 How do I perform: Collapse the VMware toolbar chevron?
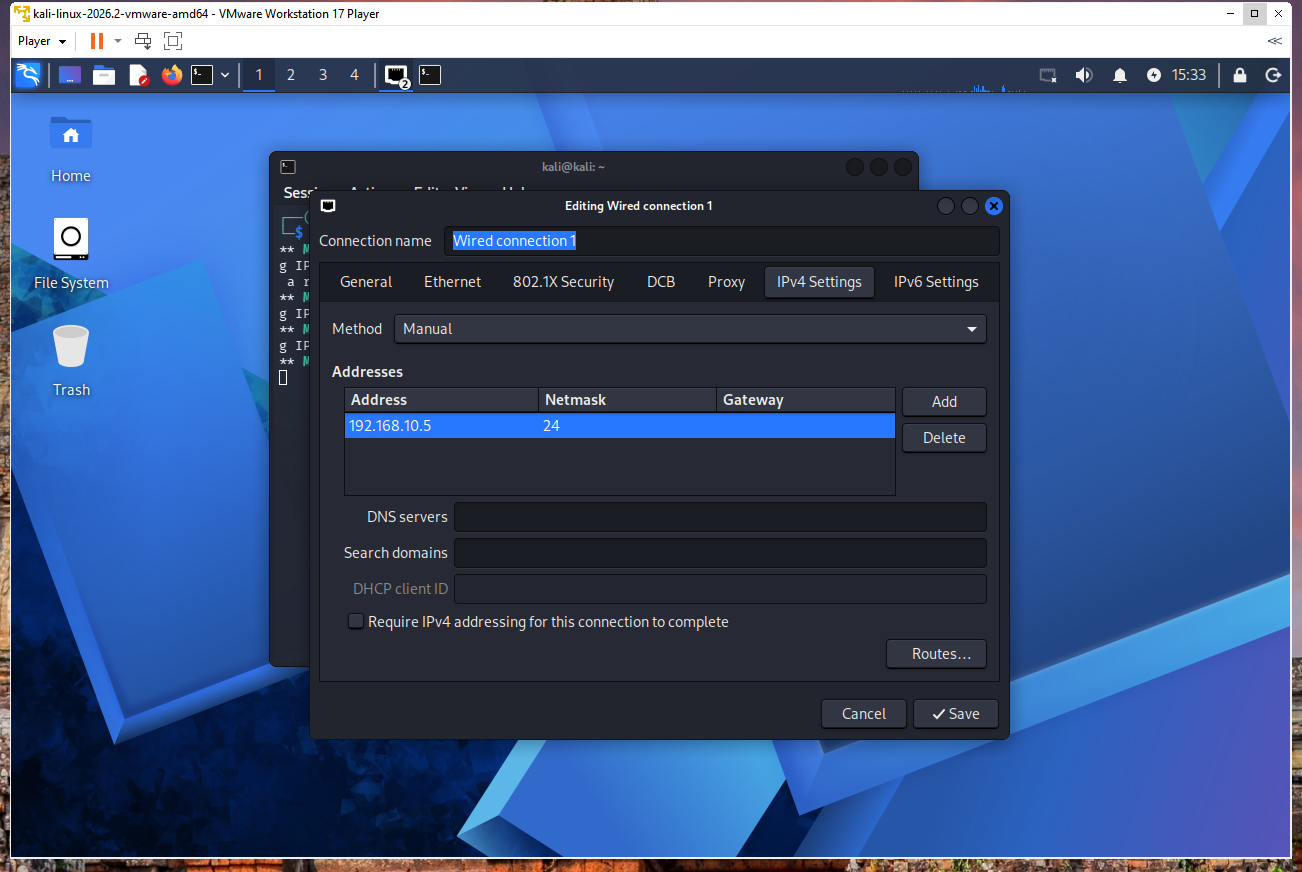[1274, 41]
